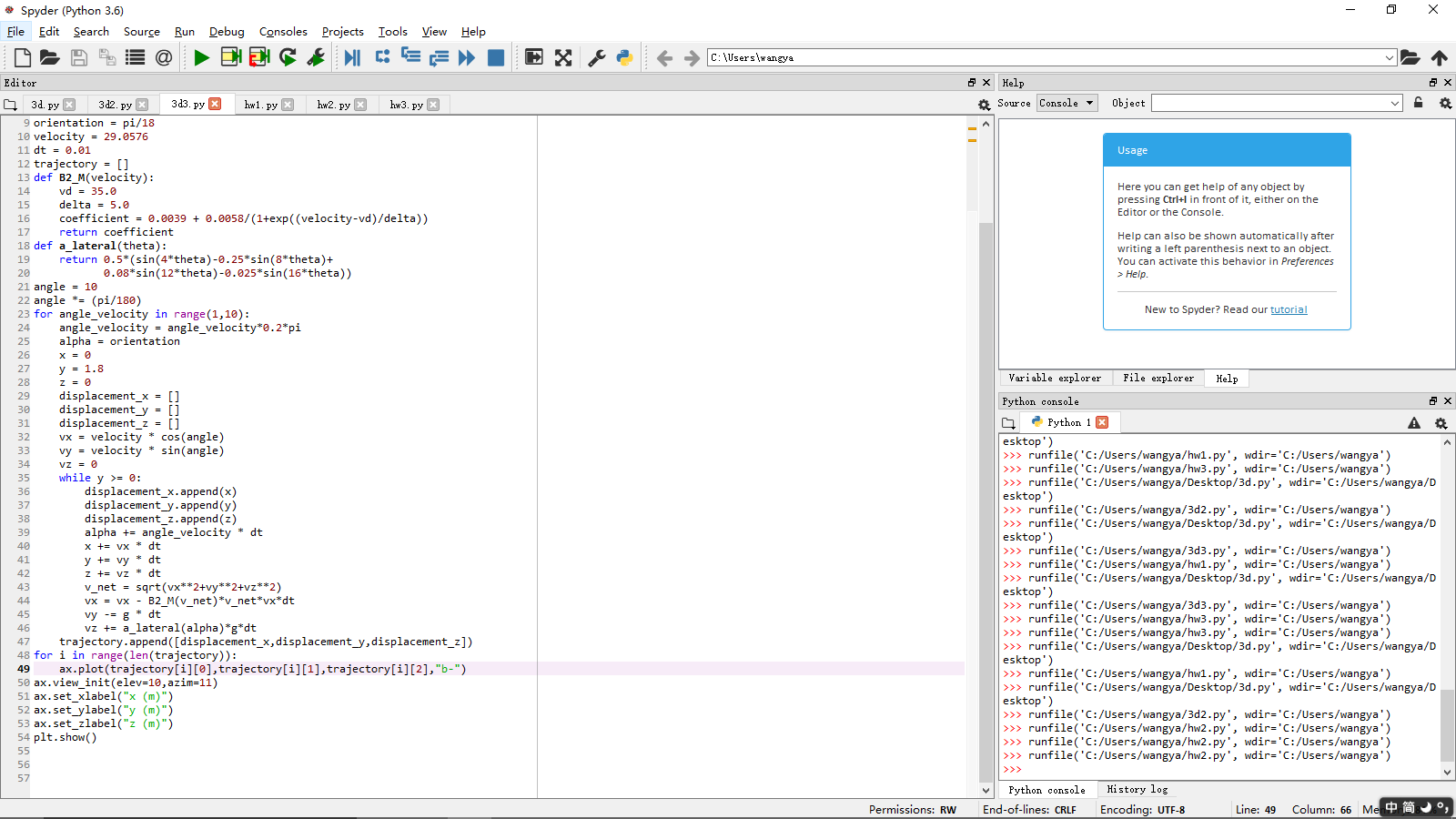Viewport: 1456px width, 819px height.
Task: Maximize current pane with fullscreen icon
Action: [x=563, y=58]
